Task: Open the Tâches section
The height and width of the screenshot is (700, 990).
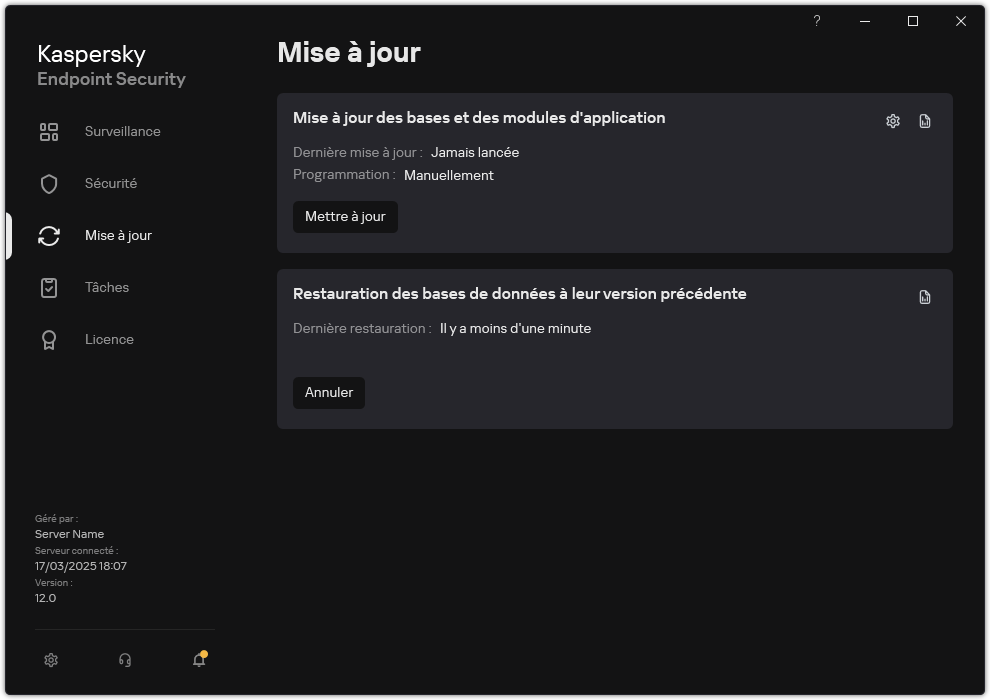Action: coord(107,287)
